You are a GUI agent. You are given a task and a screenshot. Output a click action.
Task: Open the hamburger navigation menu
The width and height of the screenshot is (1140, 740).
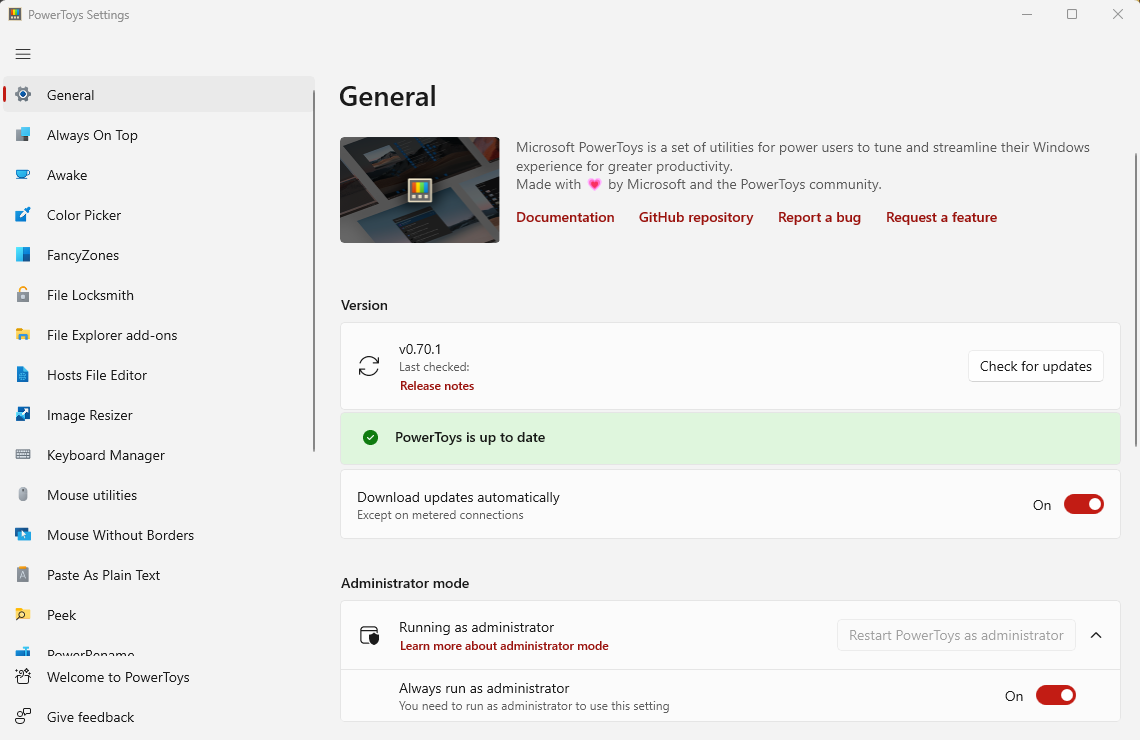(23, 54)
